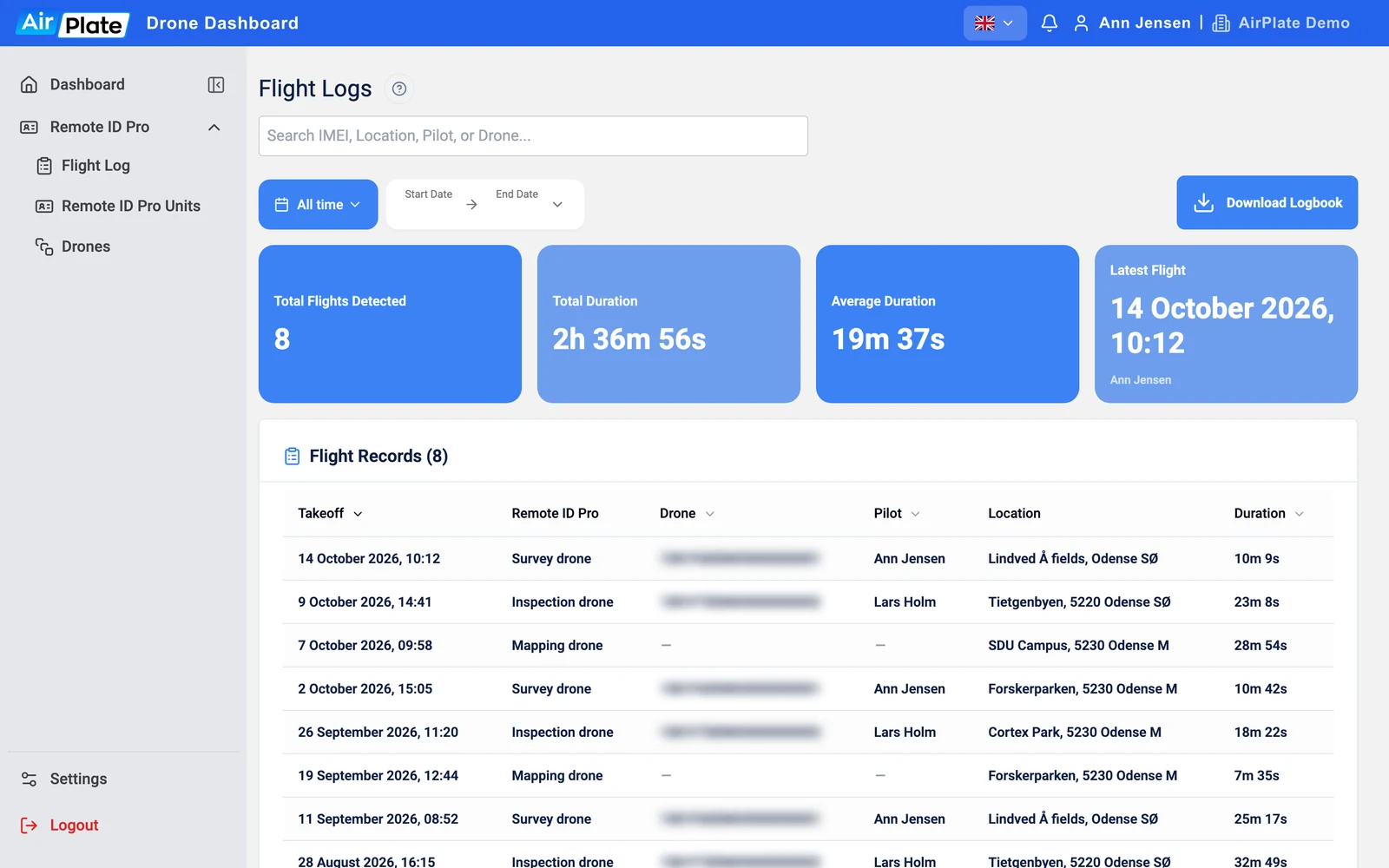Click Cortex Park, 5230 Odense M location
The image size is (1389, 868).
tap(1075, 733)
